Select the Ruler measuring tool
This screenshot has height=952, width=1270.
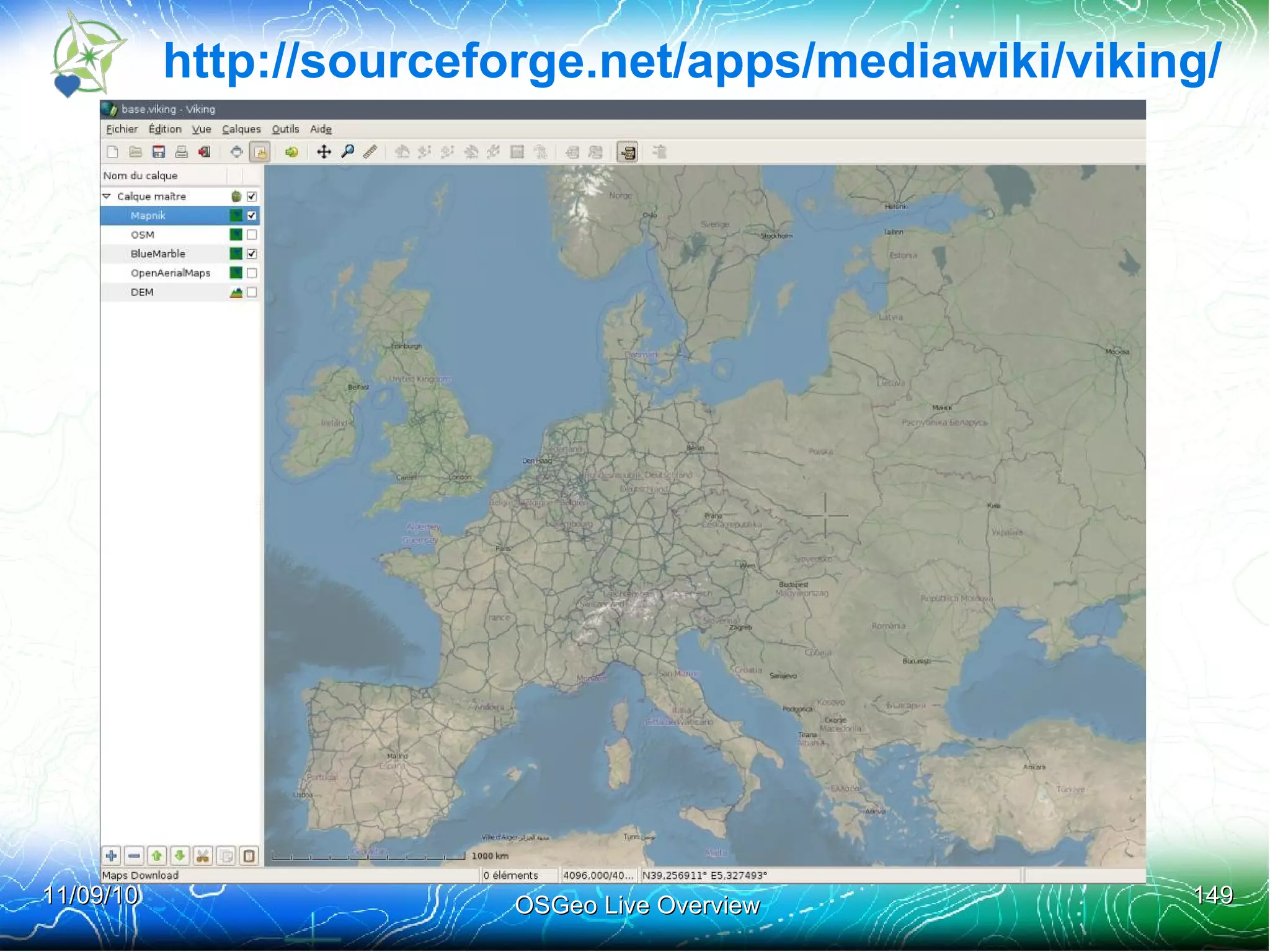pos(370,152)
